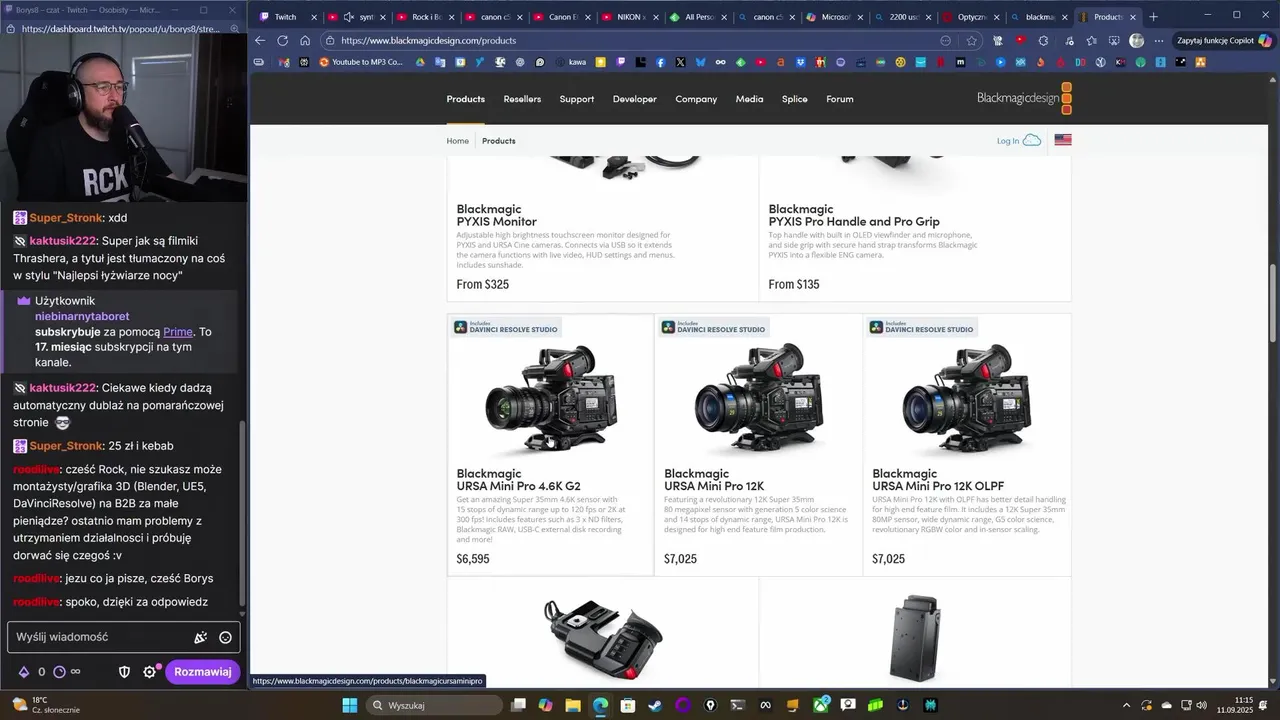
Task: Click the celebration icon in chat input
Action: pos(200,637)
